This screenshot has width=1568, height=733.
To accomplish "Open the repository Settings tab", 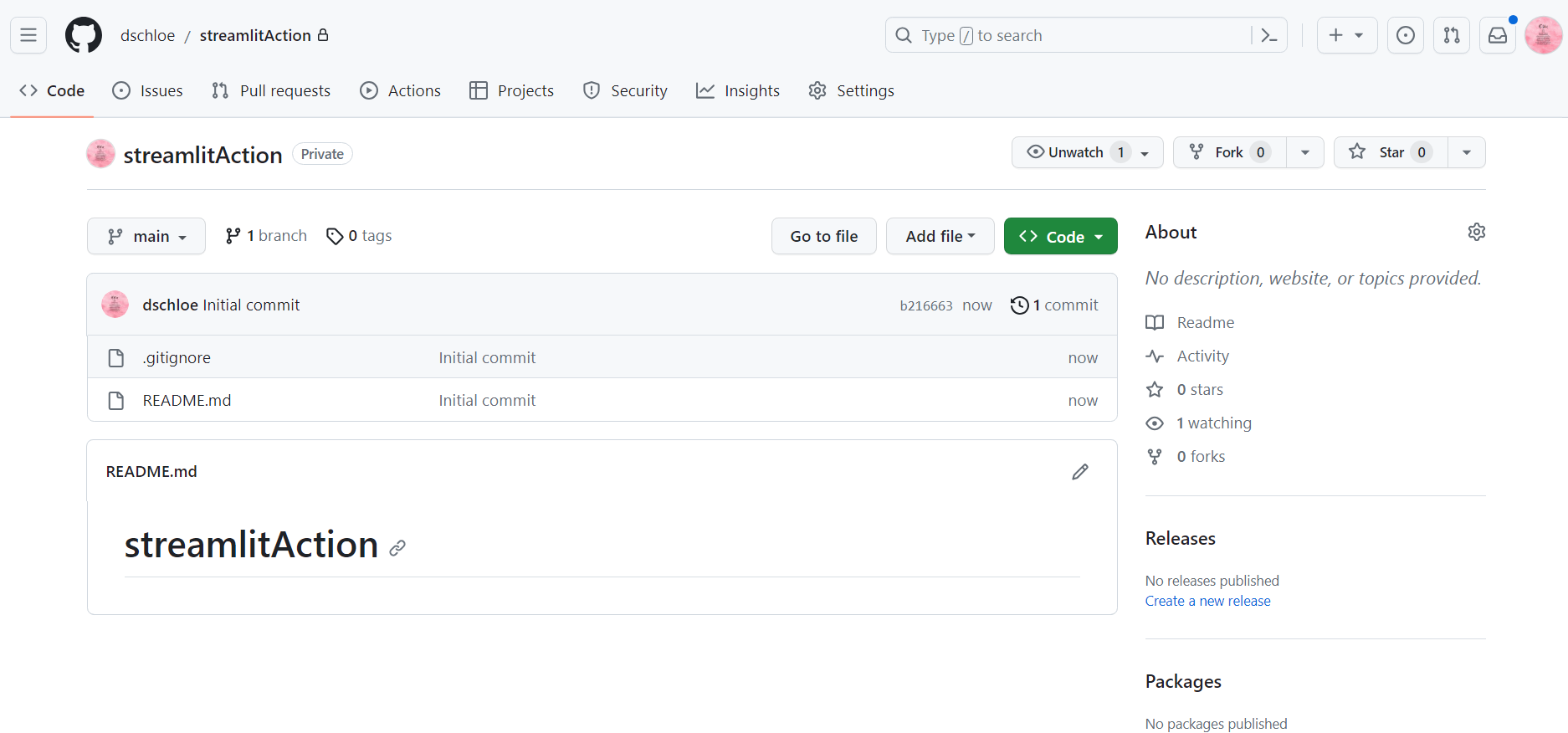I will tap(852, 90).
